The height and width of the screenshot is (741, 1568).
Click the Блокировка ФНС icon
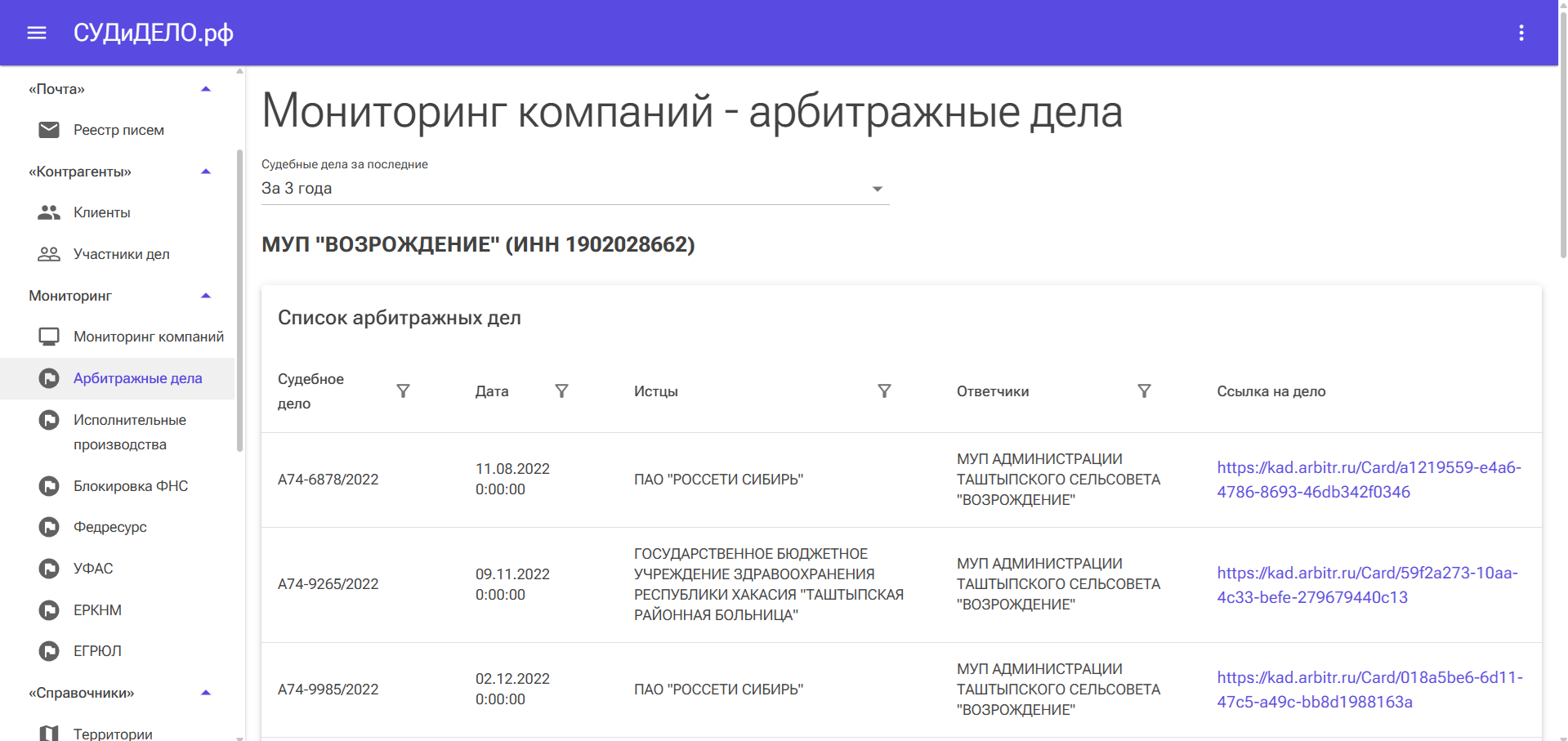pyautogui.click(x=49, y=485)
